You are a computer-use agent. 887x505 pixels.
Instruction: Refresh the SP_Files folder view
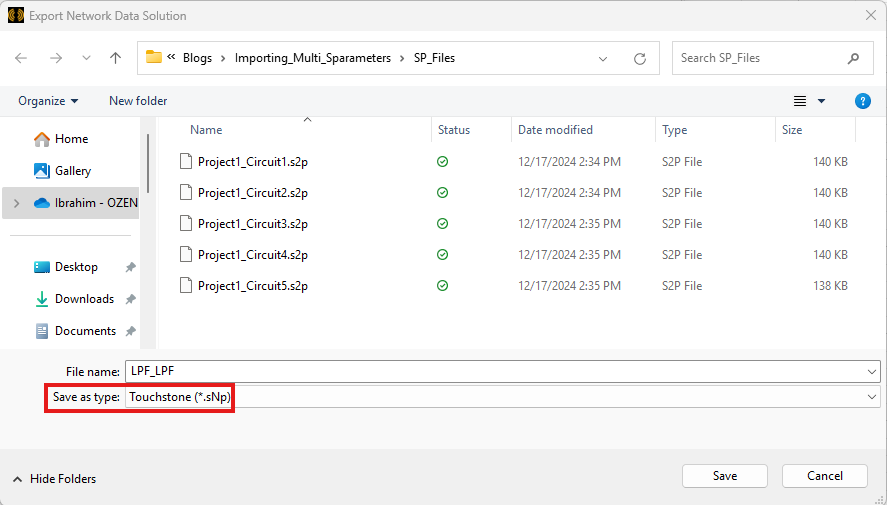tap(640, 58)
